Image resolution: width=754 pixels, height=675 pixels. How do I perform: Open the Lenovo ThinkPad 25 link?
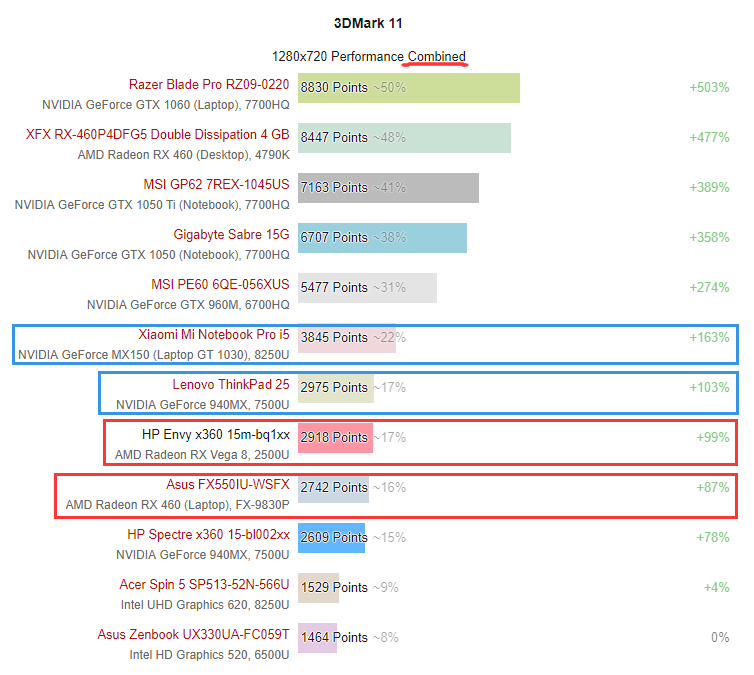231,385
